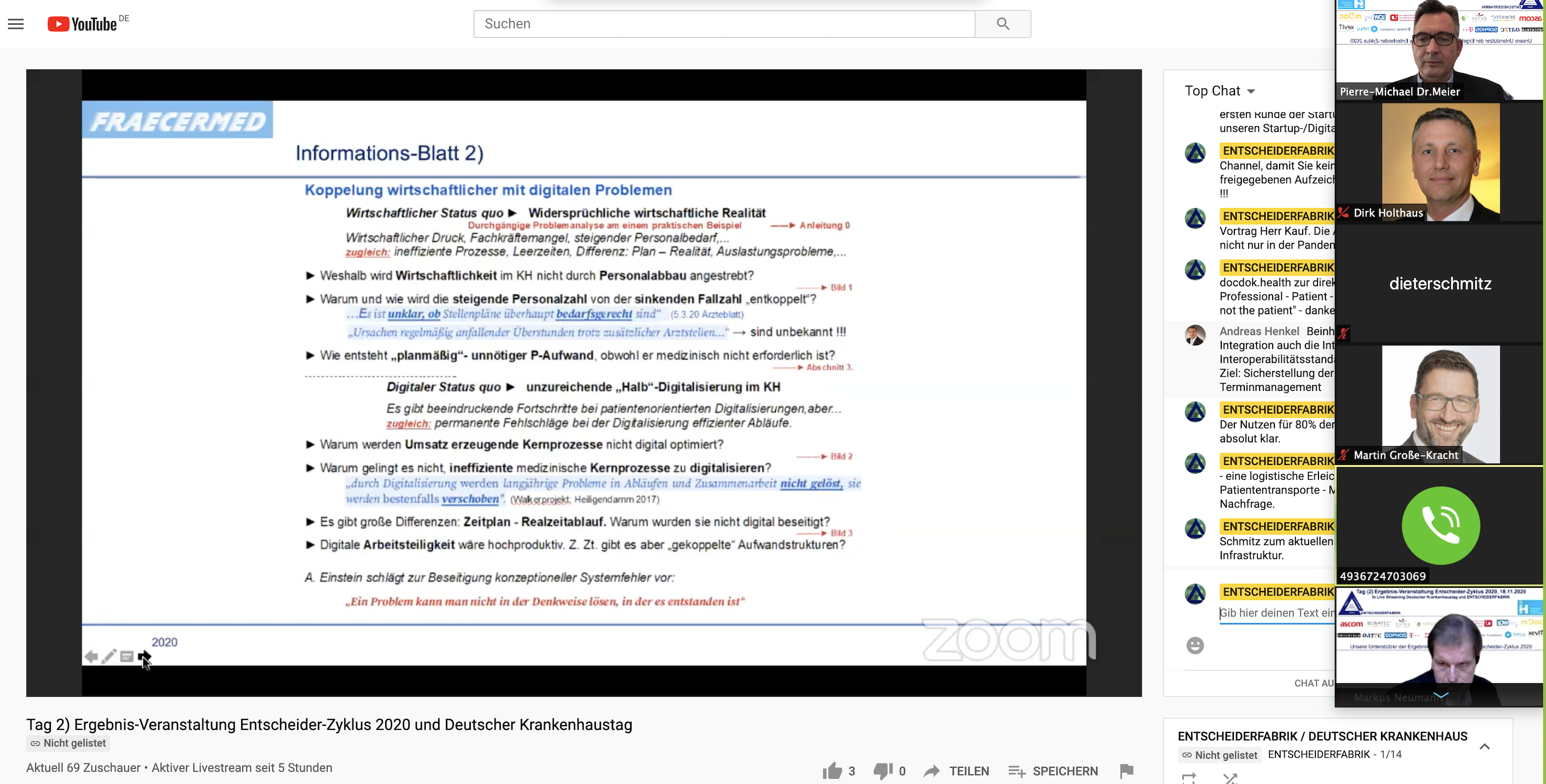Like the video with thumbs up

click(x=832, y=771)
